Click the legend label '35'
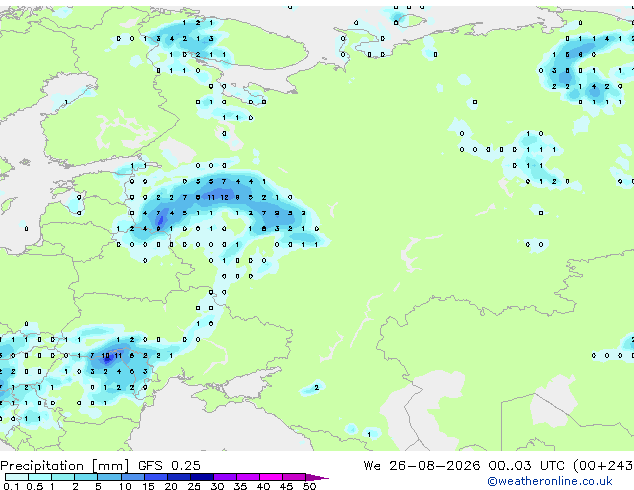 240,486
